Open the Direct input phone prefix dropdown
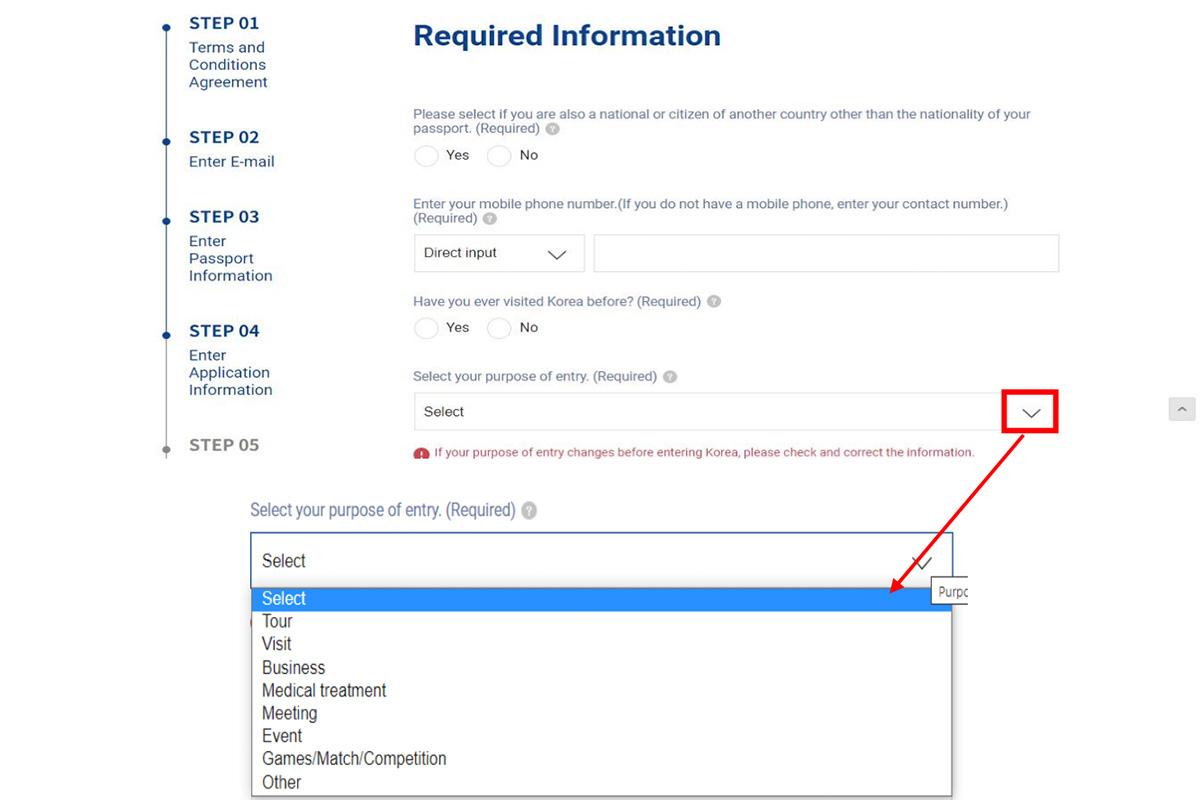The image size is (1200, 800). point(499,254)
